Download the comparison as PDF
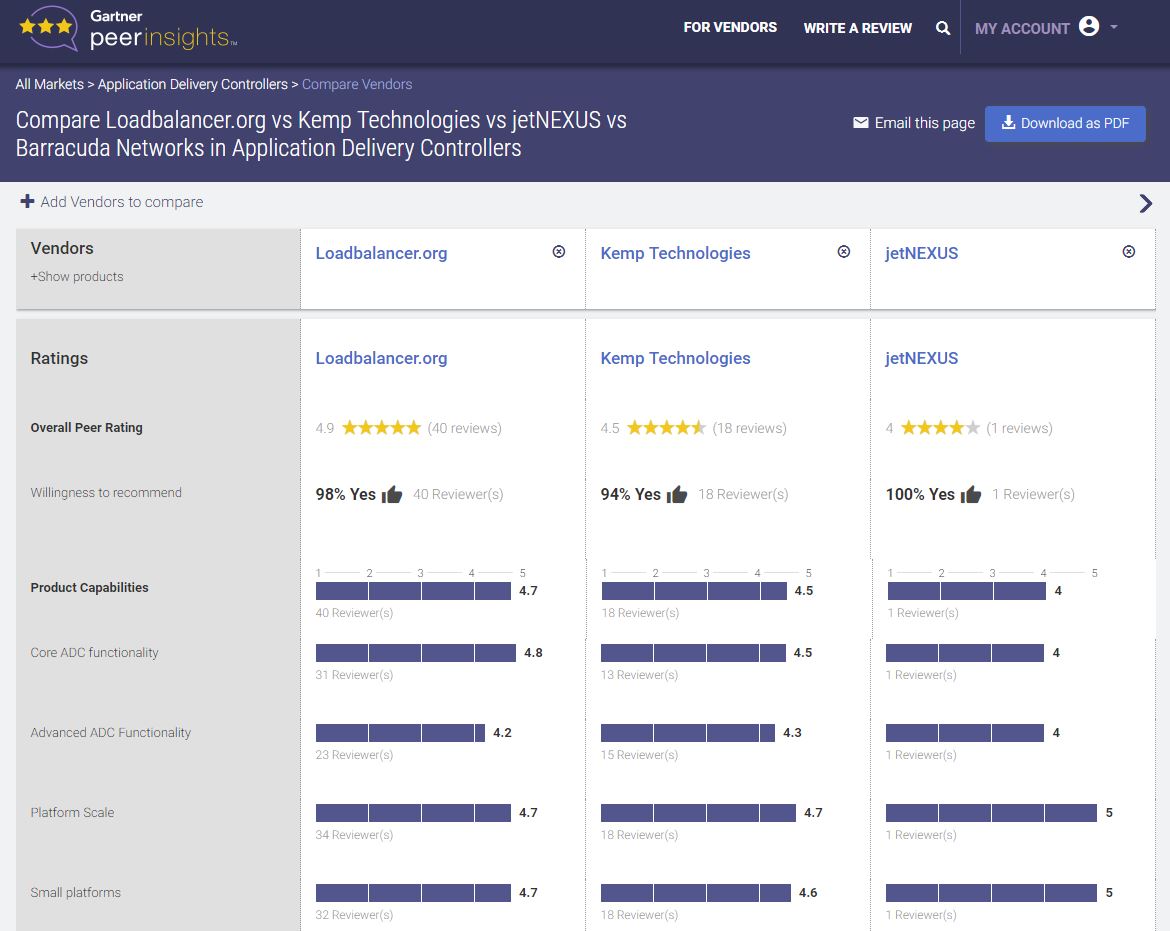The width and height of the screenshot is (1170, 931). pos(1065,124)
